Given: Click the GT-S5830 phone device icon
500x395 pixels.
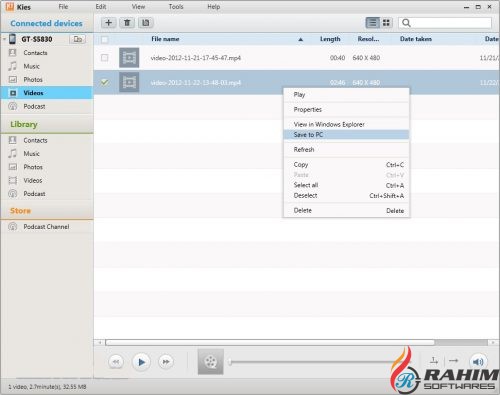Looking at the screenshot, I should 12,39.
